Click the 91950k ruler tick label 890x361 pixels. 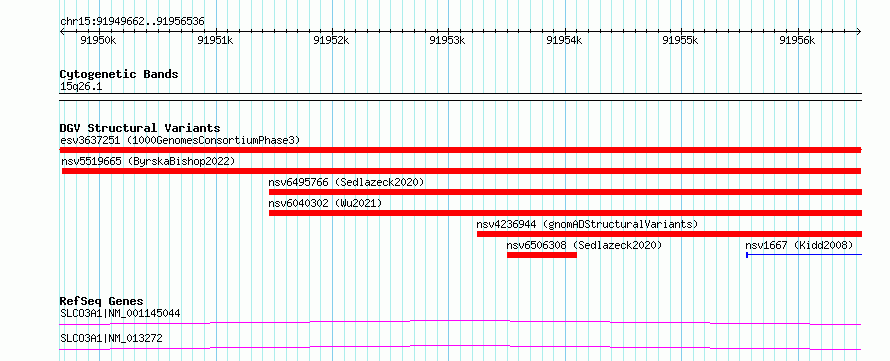[98, 40]
